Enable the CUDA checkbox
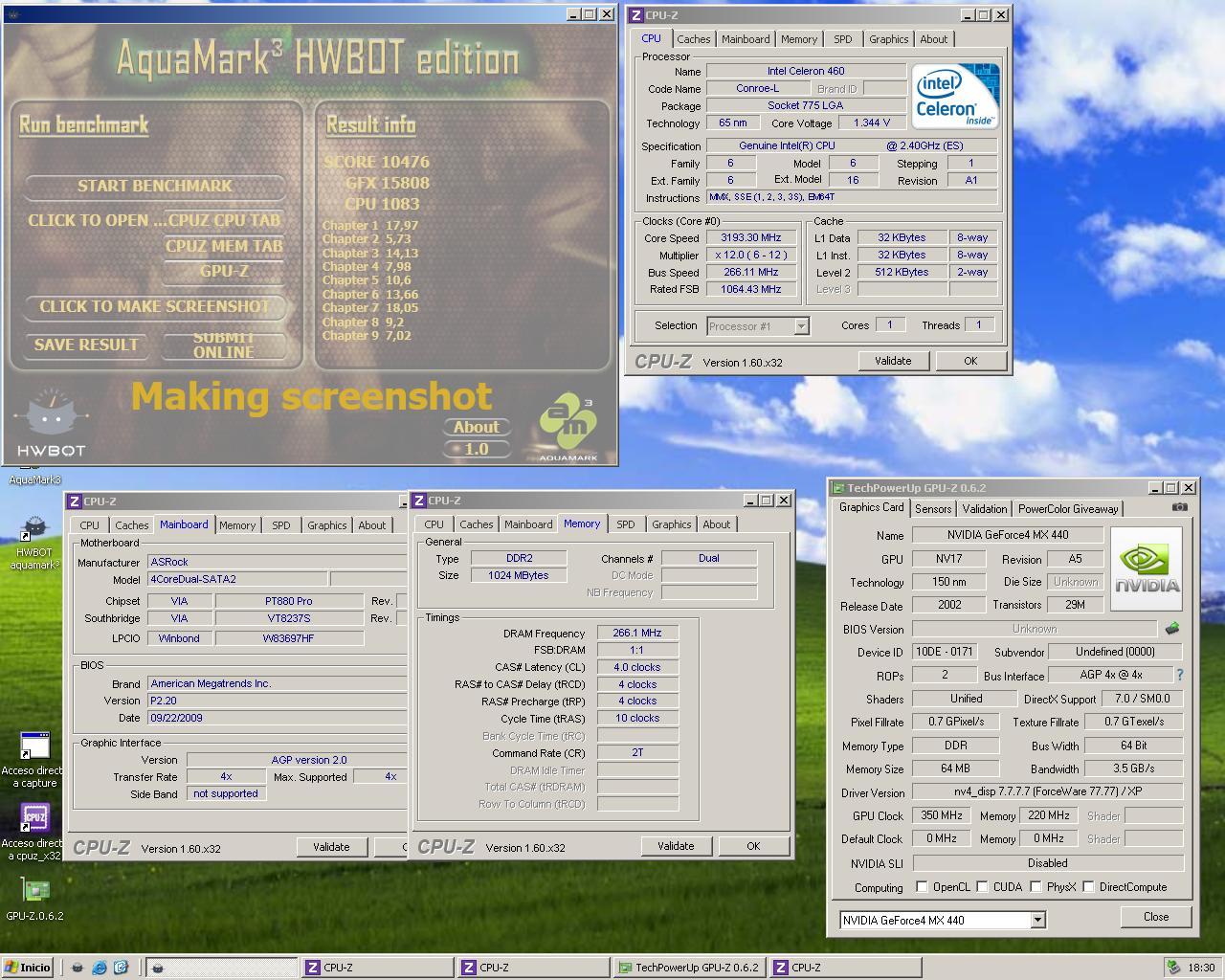Screen dimensions: 1225x980 [x=982, y=887]
